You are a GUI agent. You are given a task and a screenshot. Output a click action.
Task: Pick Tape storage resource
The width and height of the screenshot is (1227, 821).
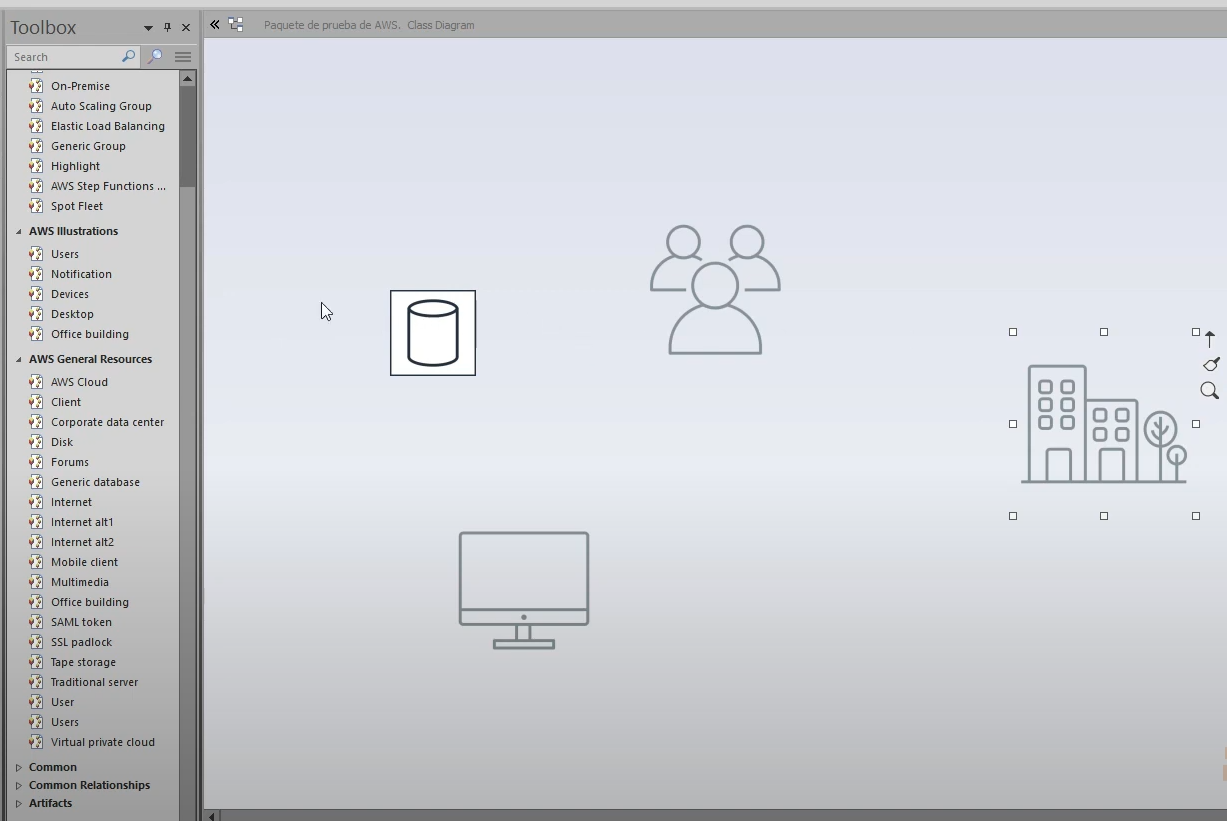coord(83,662)
